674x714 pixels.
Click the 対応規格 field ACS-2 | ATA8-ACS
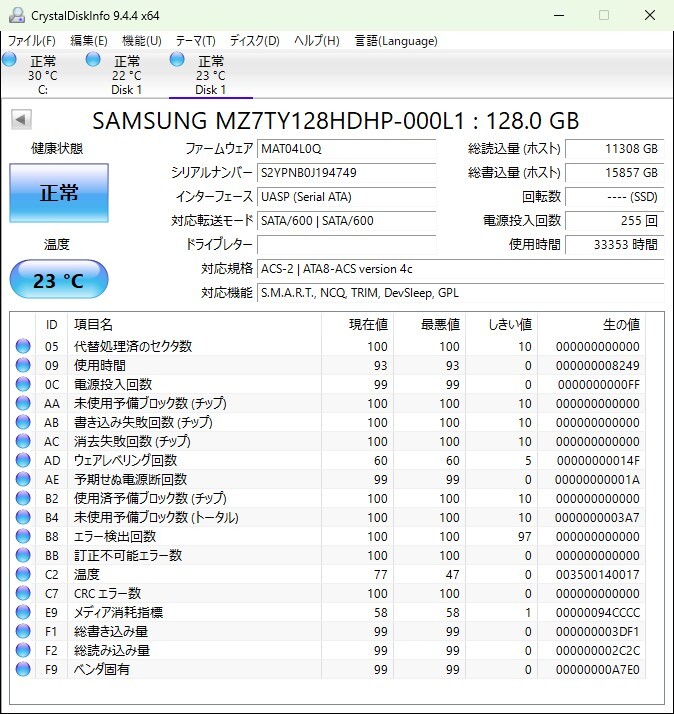pyautogui.click(x=460, y=269)
